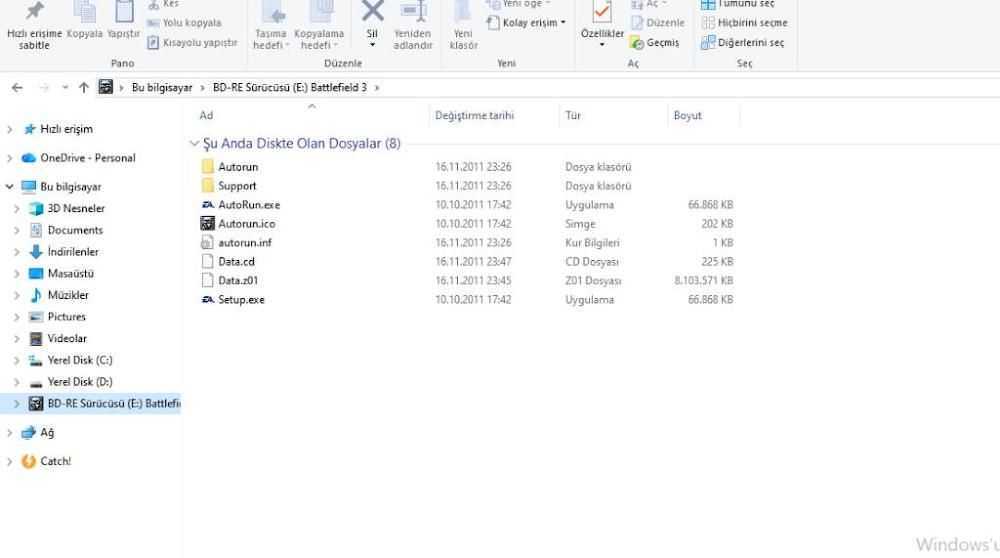Choose Yolu kopyala in ribbon
Screen dimensions: 1000x558
click(184, 23)
